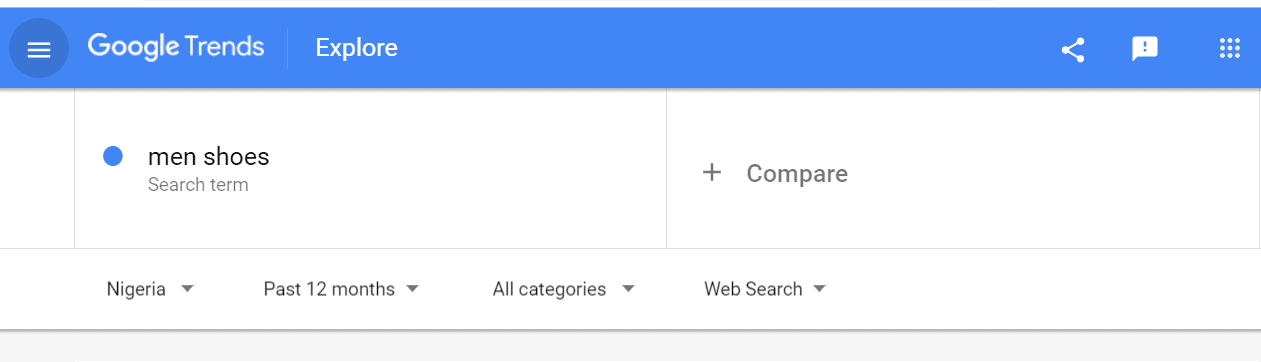Open the Nigeria region dropdown
1261x362 pixels.
pyautogui.click(x=150, y=289)
